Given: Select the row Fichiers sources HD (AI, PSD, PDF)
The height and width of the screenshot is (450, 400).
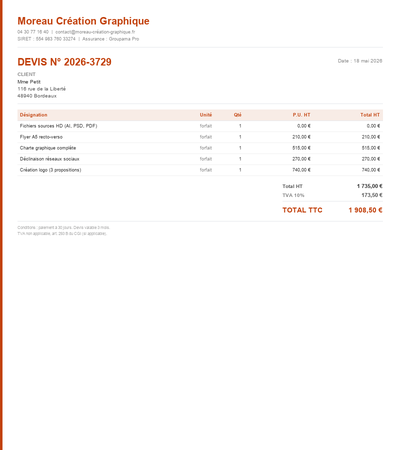Looking at the screenshot, I should pyautogui.click(x=200, y=126).
